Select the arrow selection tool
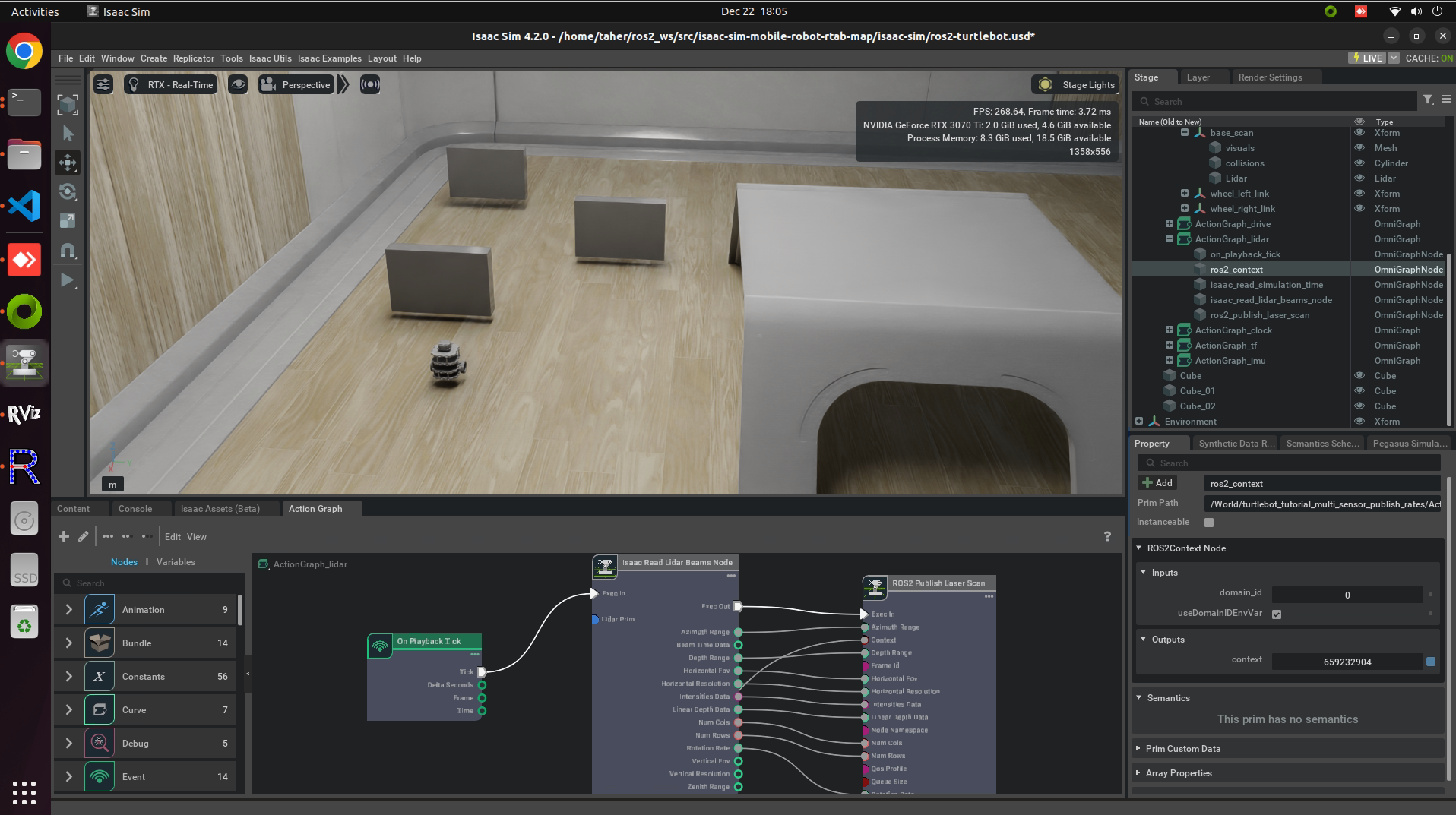The height and width of the screenshot is (815, 1456). tap(68, 133)
